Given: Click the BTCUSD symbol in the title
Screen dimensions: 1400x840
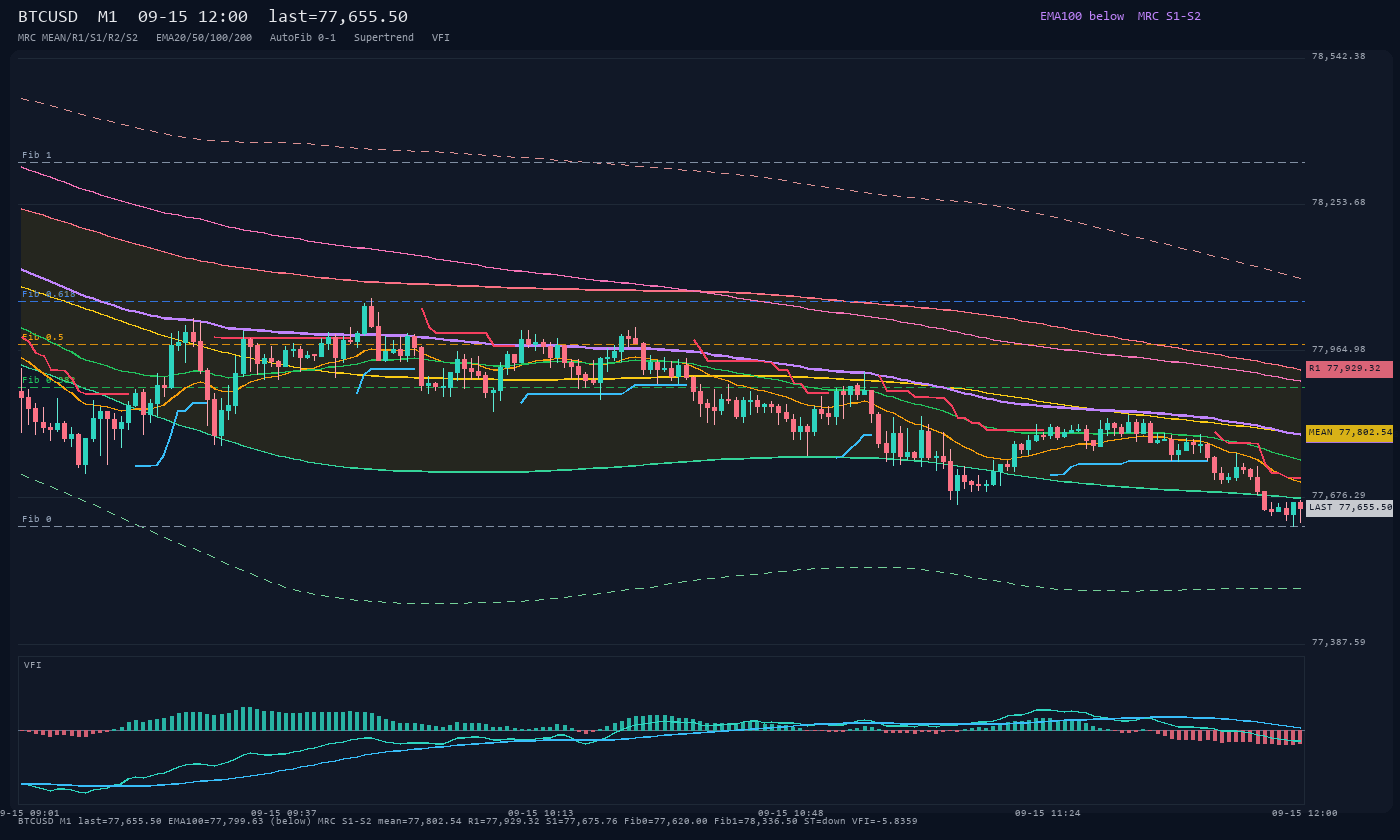Looking at the screenshot, I should point(48,17).
